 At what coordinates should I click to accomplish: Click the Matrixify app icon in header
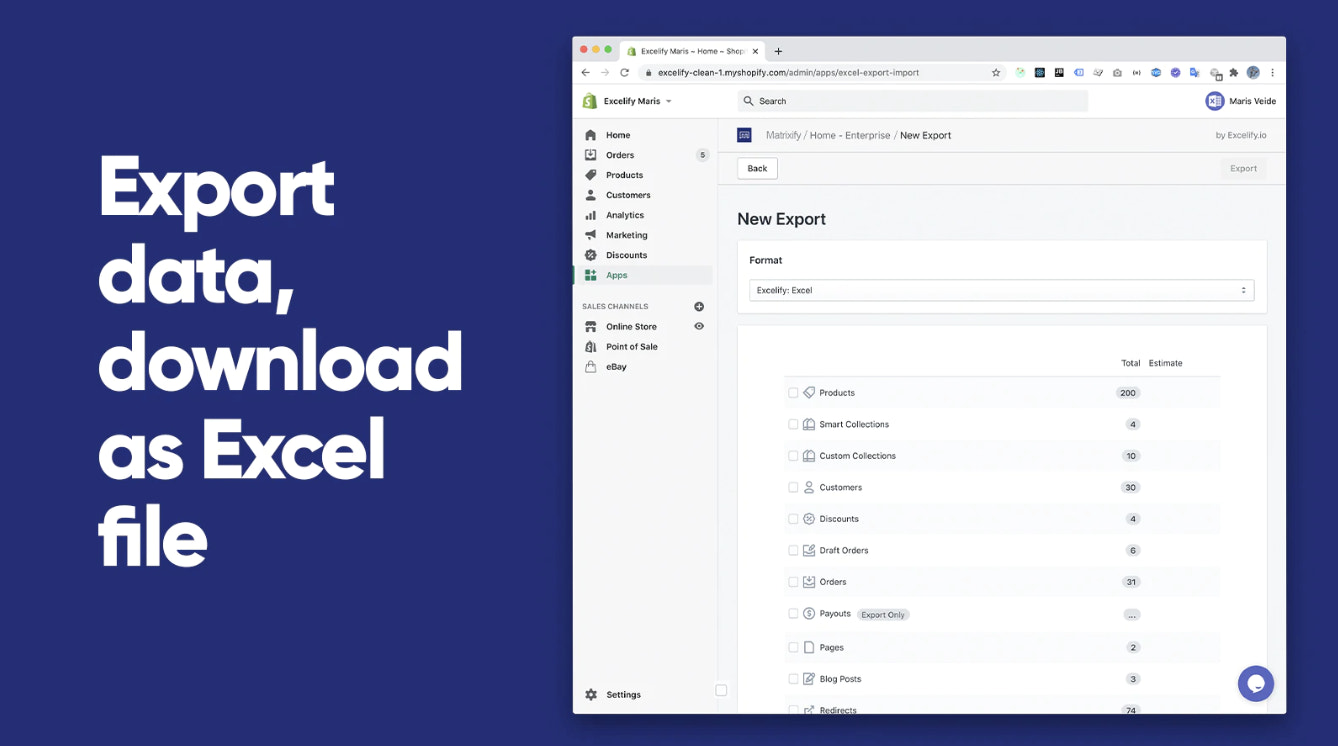(x=744, y=135)
